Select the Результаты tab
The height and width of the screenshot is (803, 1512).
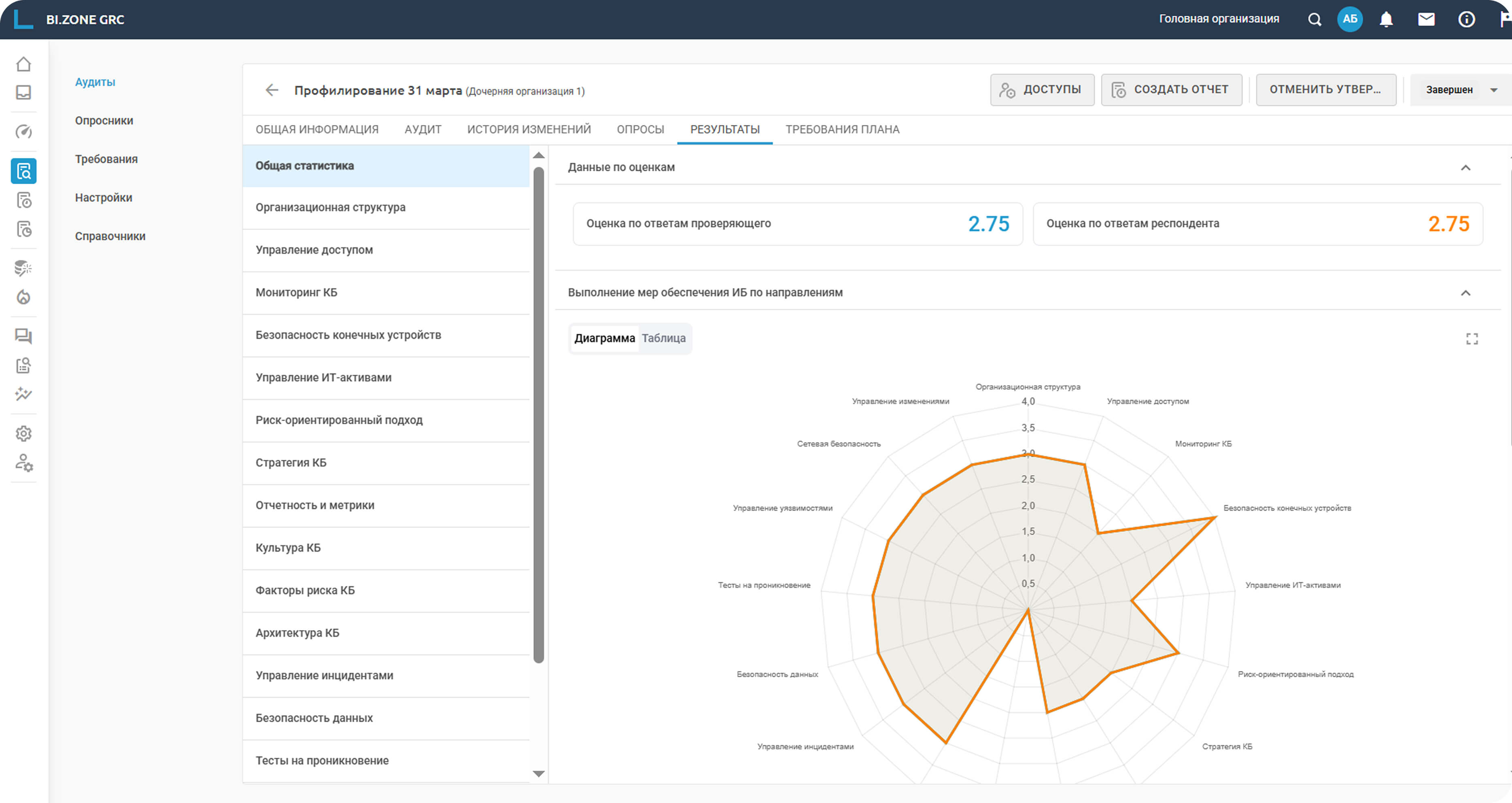click(725, 129)
